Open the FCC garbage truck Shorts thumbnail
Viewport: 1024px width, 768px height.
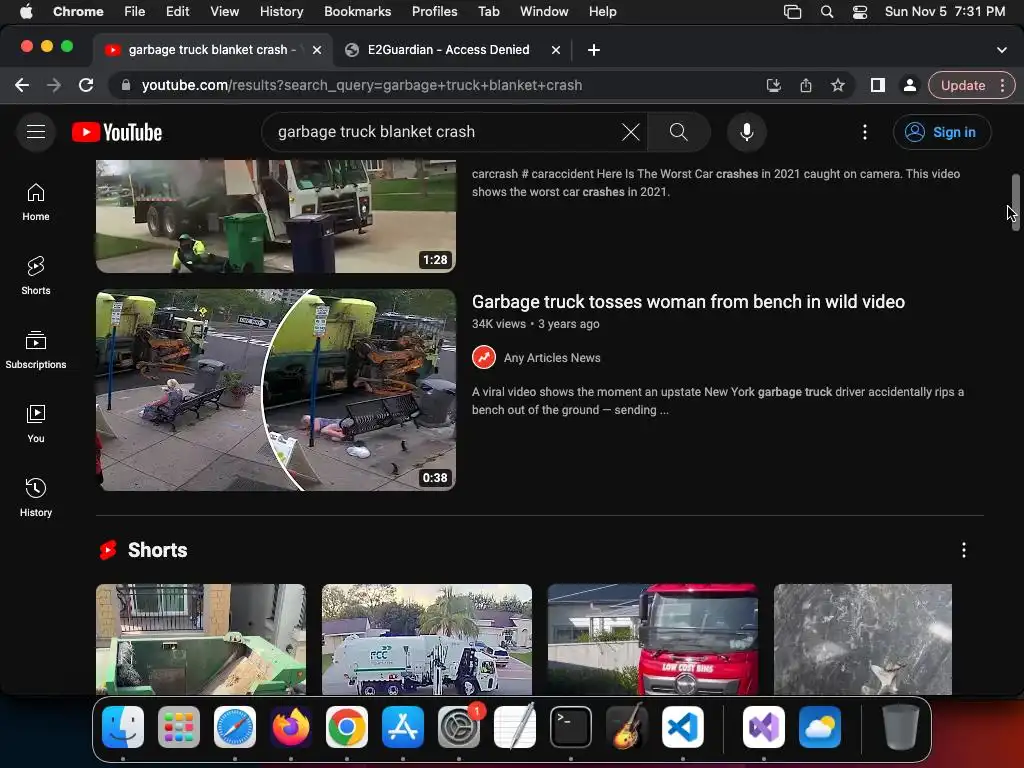point(426,639)
